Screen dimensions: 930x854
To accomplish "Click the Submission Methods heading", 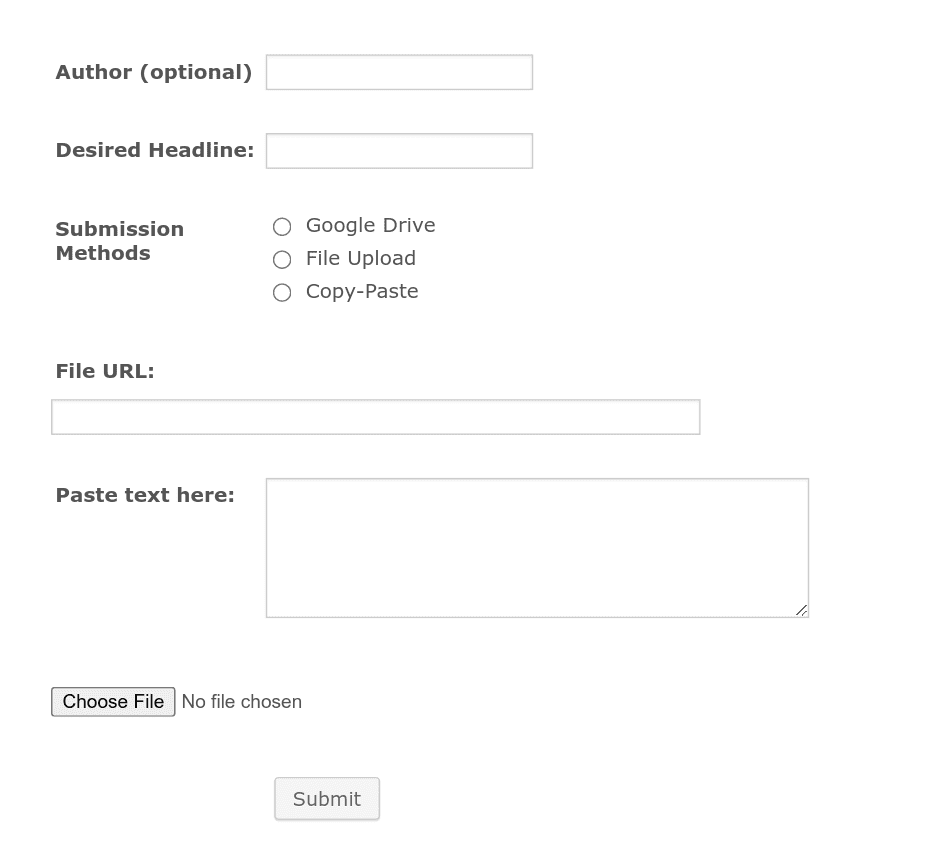I will [119, 240].
